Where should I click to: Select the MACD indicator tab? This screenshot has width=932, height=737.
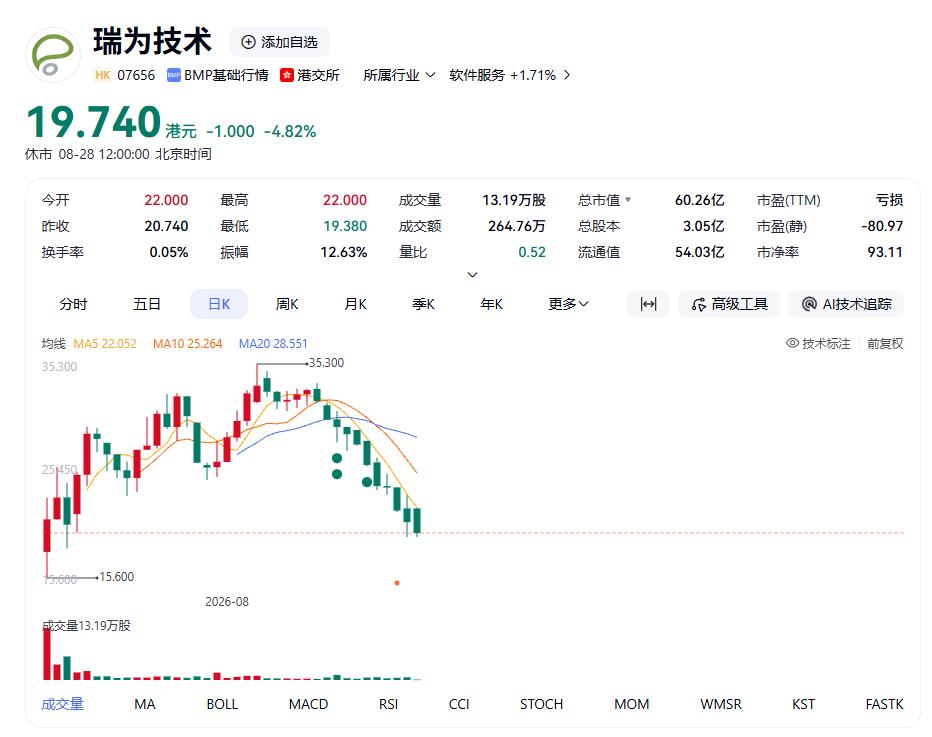tap(308, 704)
